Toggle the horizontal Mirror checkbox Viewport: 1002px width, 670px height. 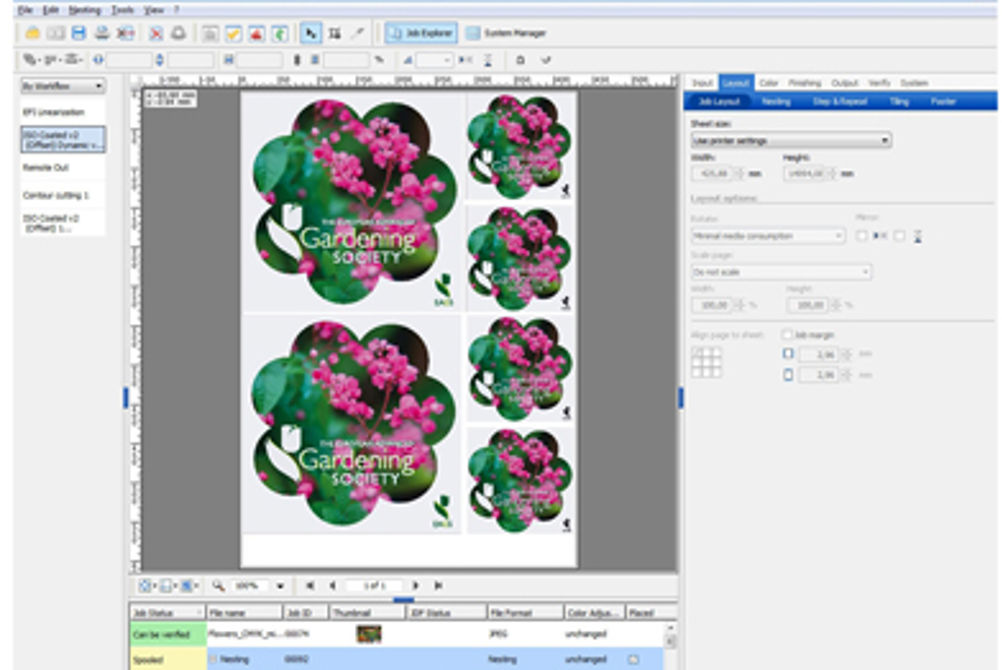[x=861, y=236]
